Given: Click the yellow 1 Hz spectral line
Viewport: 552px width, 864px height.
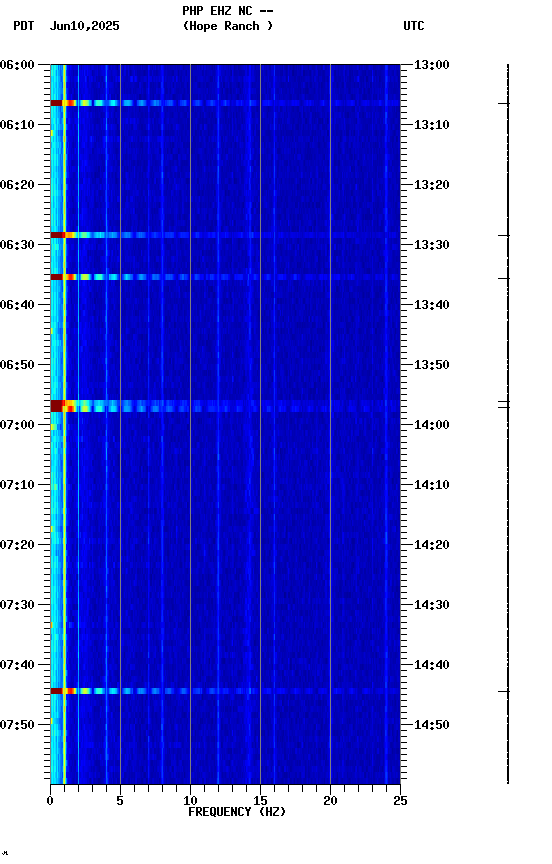Looking at the screenshot, I should (x=64, y=424).
